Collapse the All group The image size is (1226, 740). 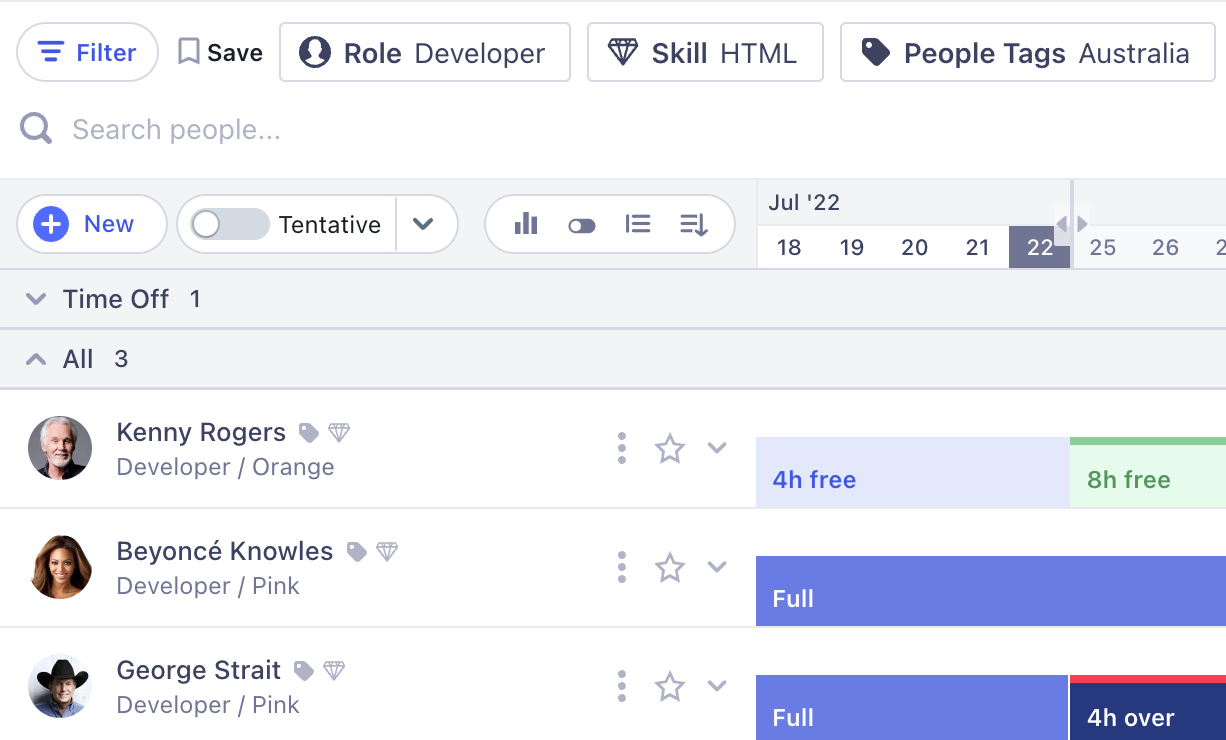coord(36,359)
